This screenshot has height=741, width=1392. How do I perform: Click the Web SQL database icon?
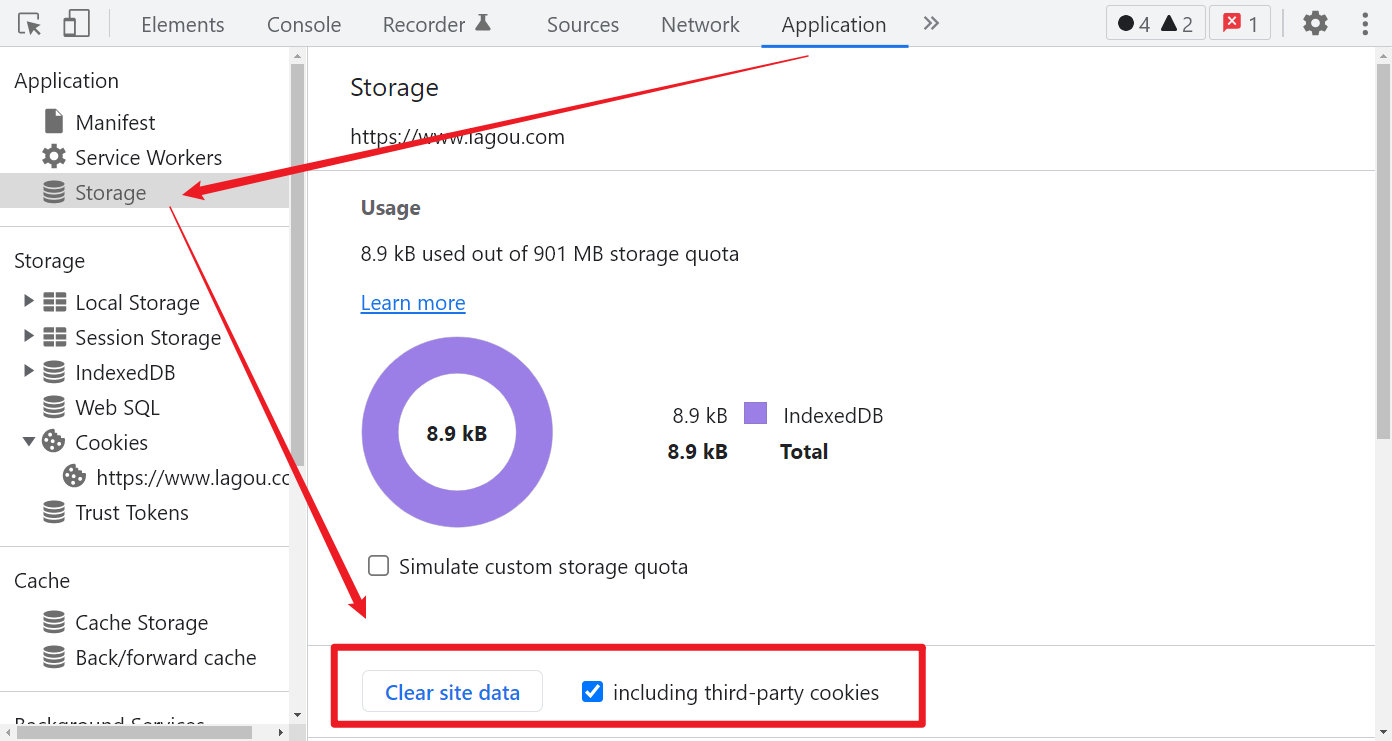click(x=54, y=407)
